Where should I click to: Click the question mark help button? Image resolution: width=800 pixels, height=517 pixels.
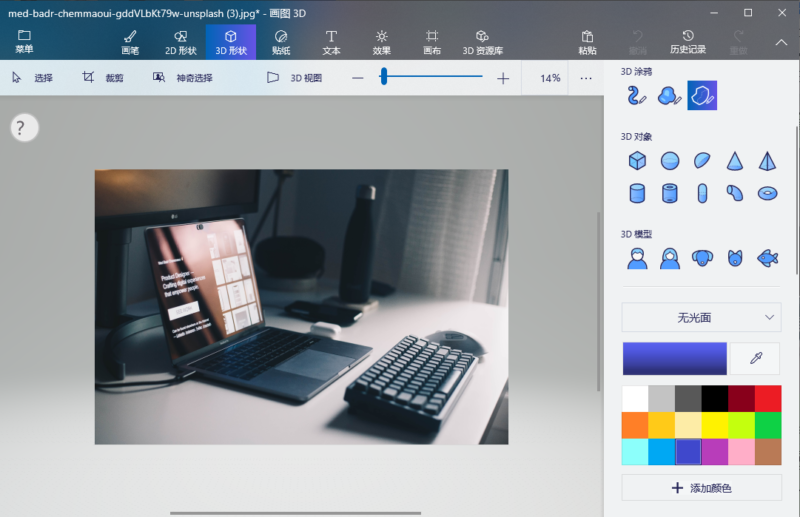click(24, 128)
